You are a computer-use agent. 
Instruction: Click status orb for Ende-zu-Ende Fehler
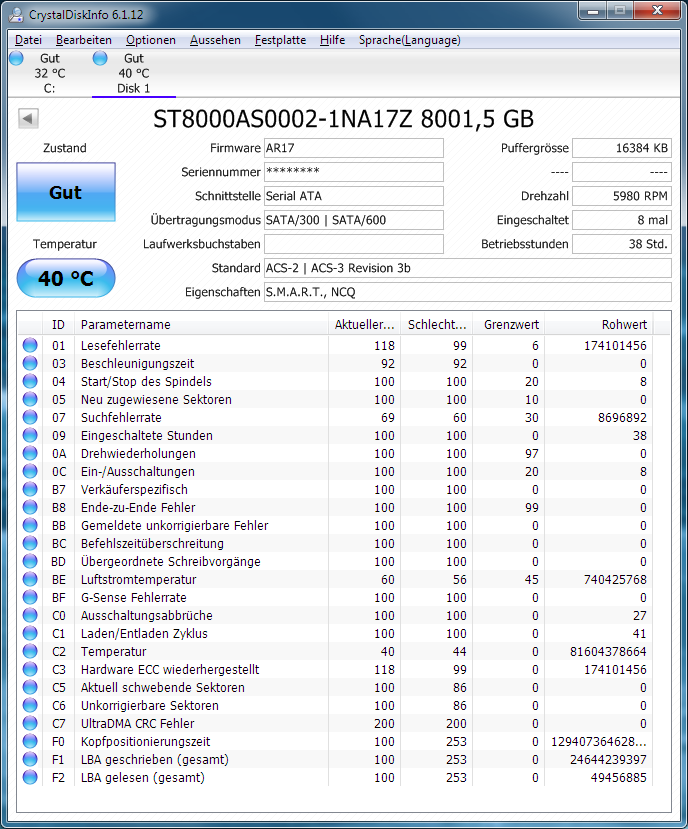pyautogui.click(x=30, y=507)
